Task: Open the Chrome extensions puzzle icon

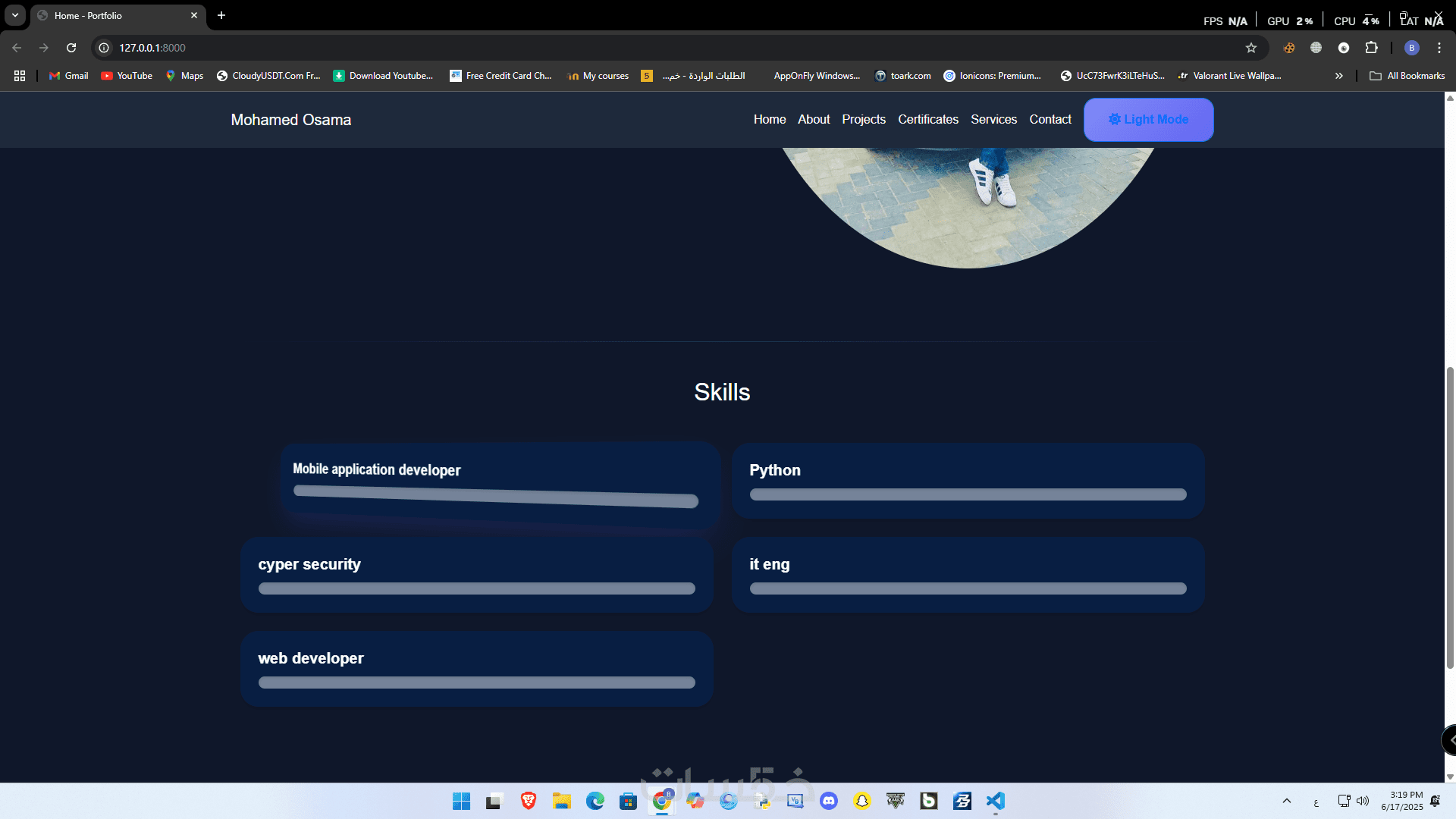Action: tap(1371, 48)
